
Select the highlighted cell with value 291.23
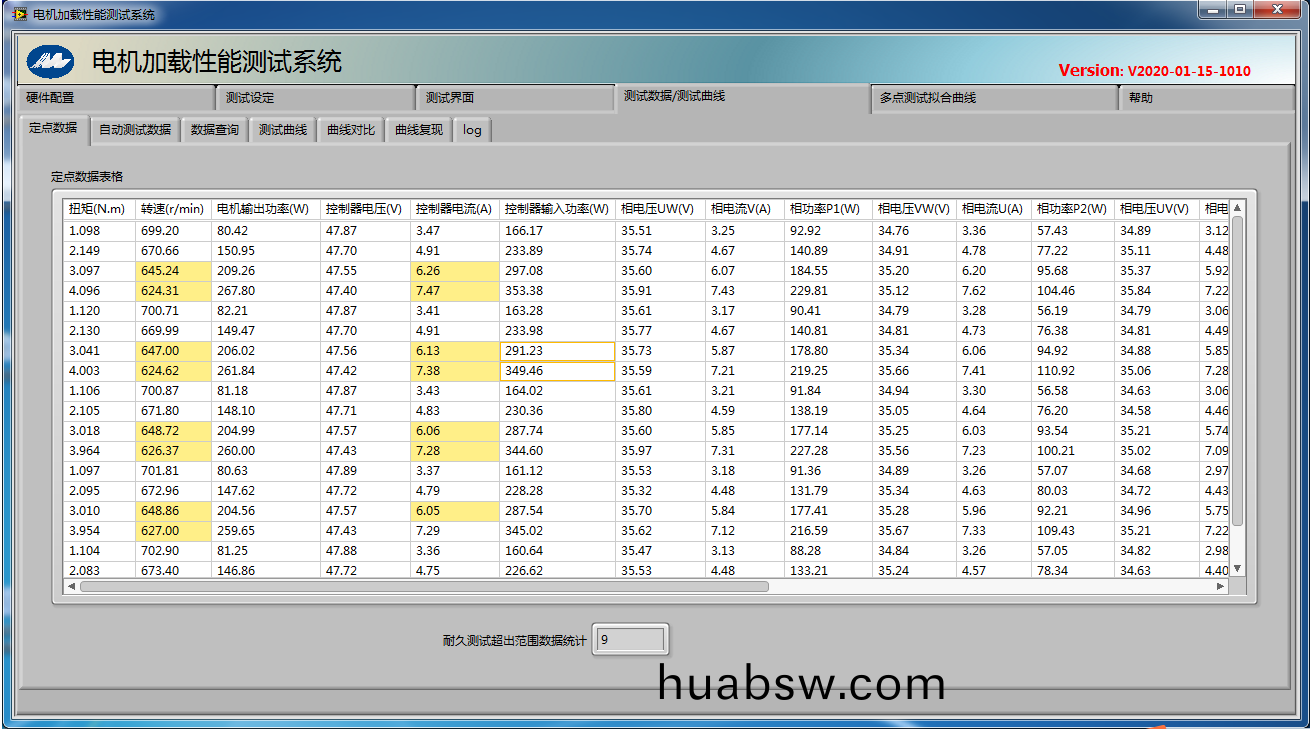point(556,351)
